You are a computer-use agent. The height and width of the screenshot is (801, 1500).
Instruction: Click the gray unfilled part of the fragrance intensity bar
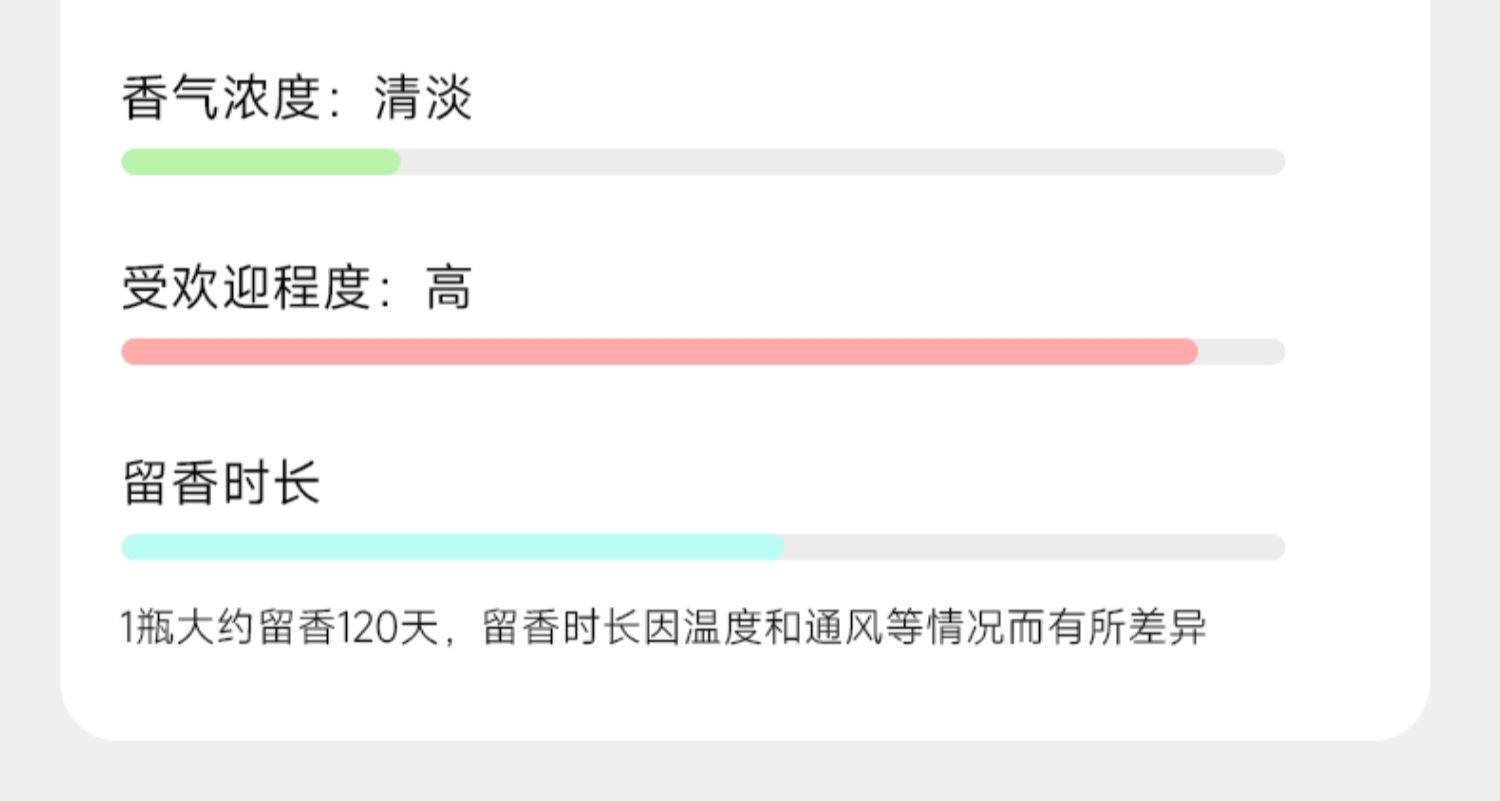coord(840,162)
